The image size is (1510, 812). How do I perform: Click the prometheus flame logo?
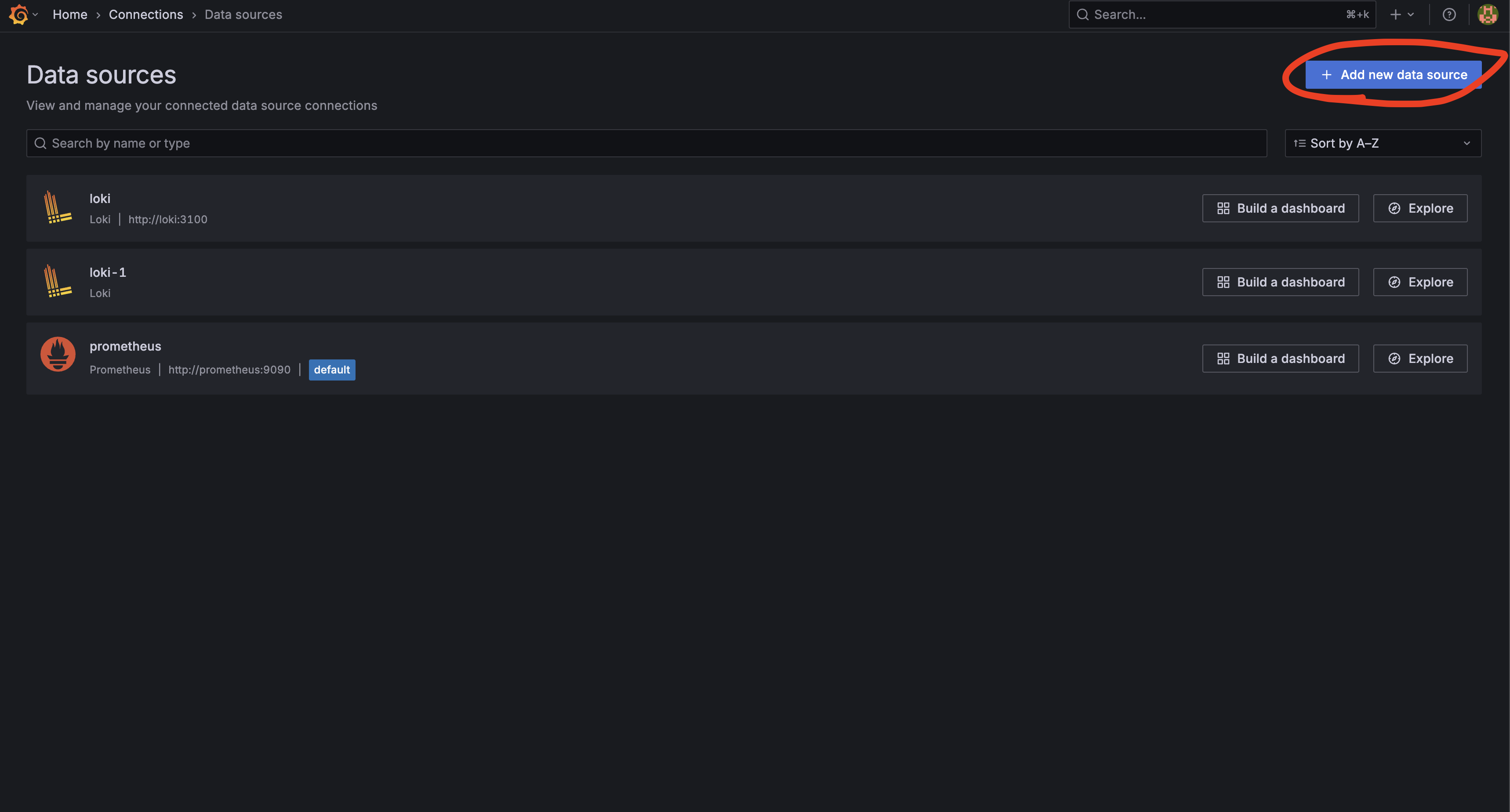[58, 354]
